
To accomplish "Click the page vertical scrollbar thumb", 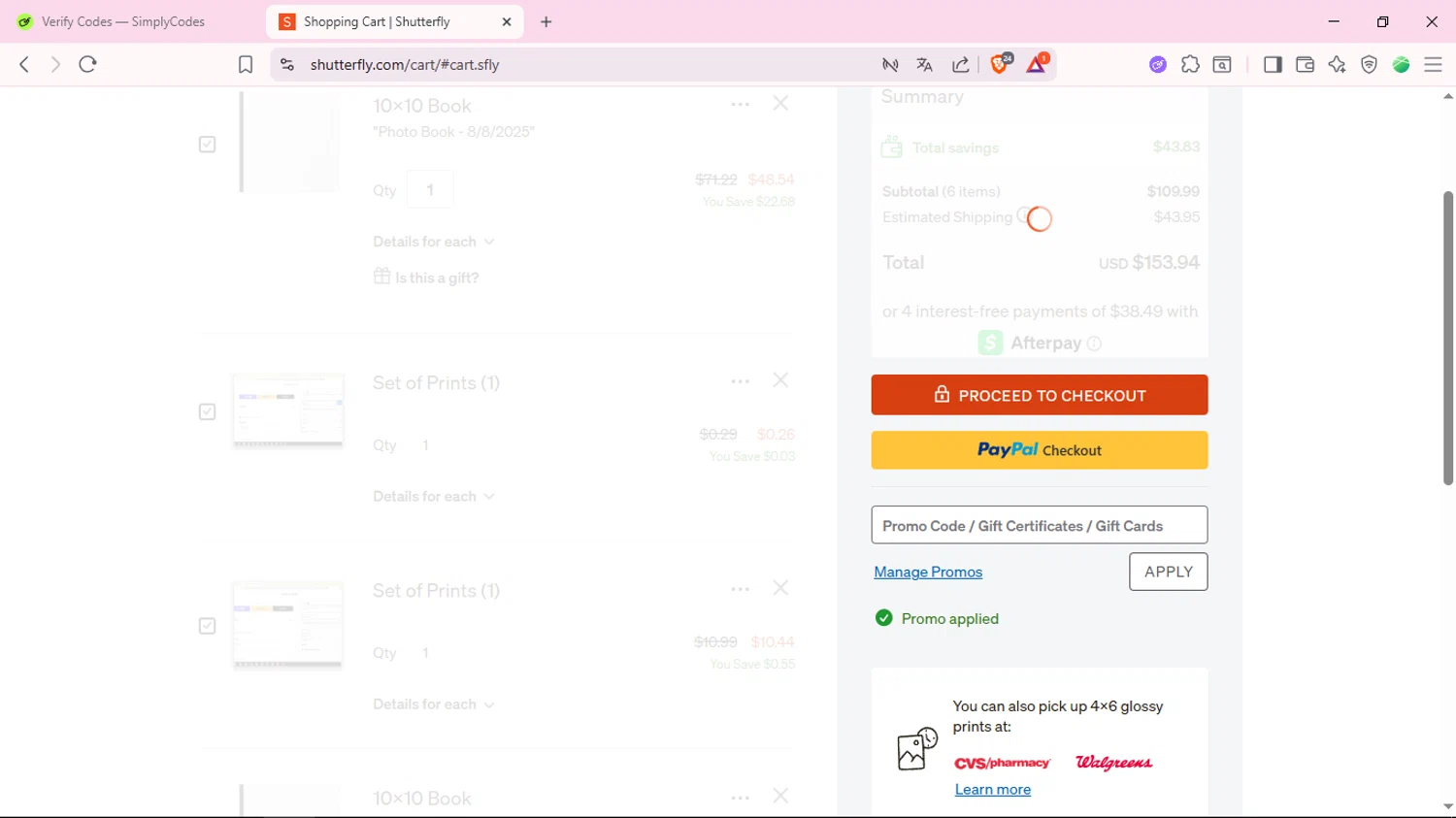I will tap(1447, 338).
